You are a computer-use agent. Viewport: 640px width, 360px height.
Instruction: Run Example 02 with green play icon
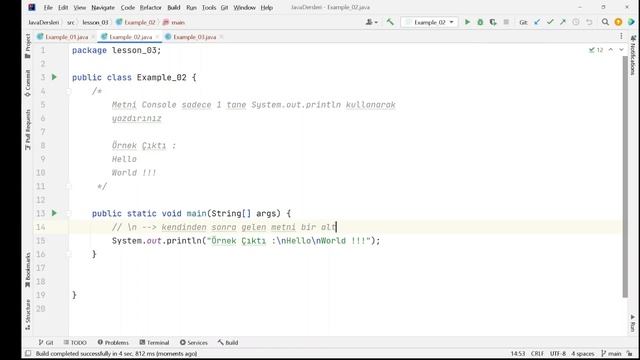tap(467, 22)
